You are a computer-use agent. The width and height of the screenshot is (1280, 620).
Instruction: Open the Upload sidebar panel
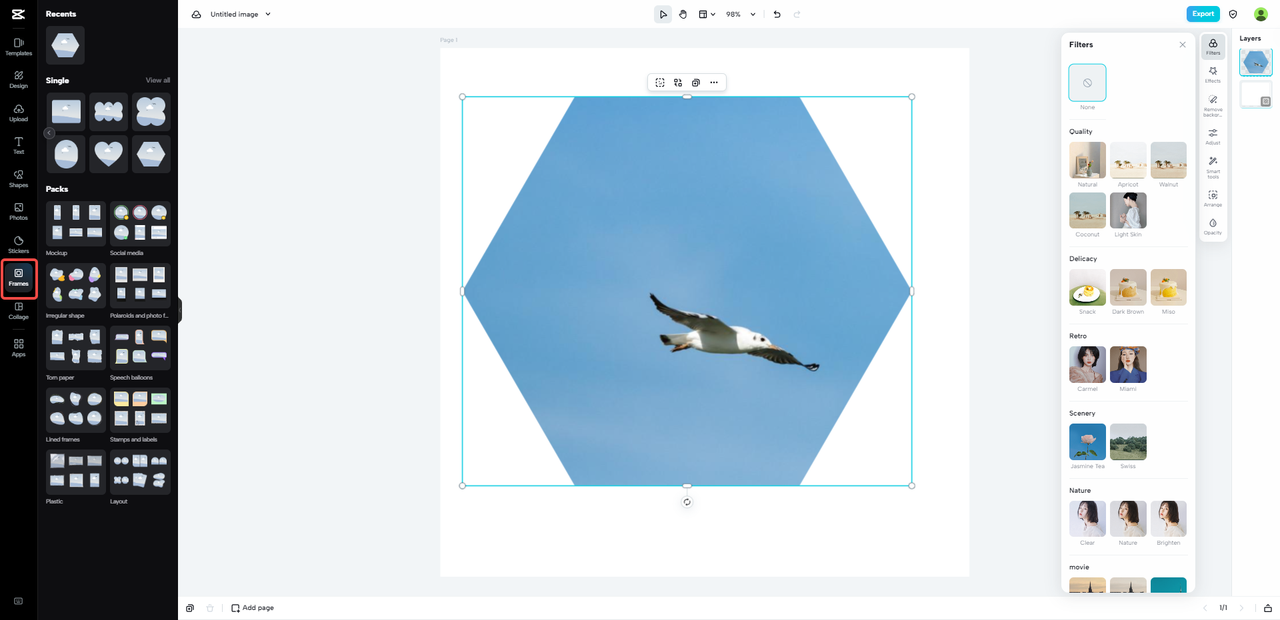pos(18,113)
